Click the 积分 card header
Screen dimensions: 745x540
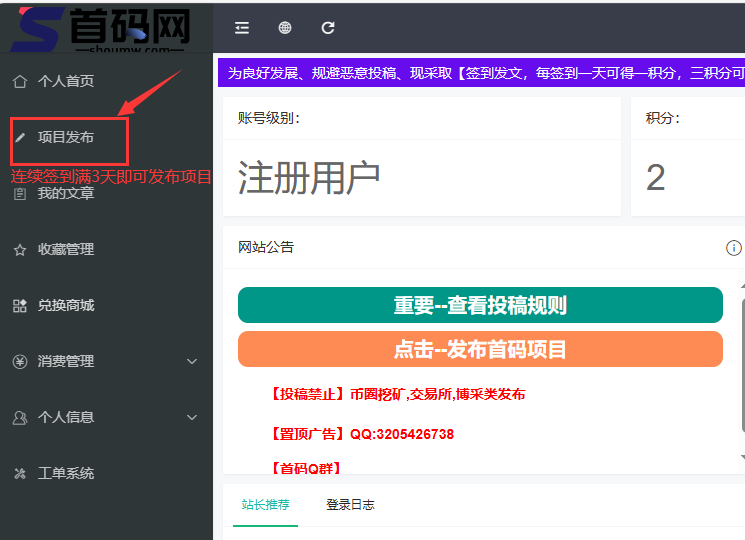pyautogui.click(x=688, y=118)
